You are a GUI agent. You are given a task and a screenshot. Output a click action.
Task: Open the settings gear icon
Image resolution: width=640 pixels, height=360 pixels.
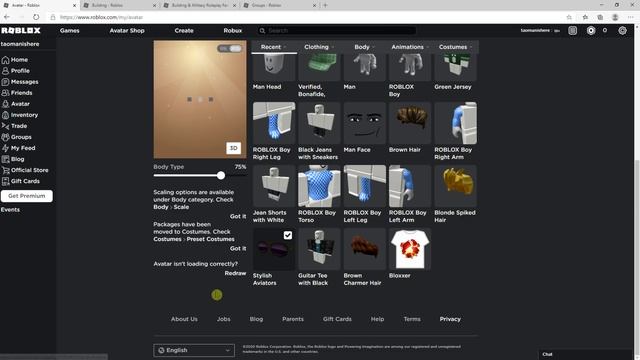622,31
